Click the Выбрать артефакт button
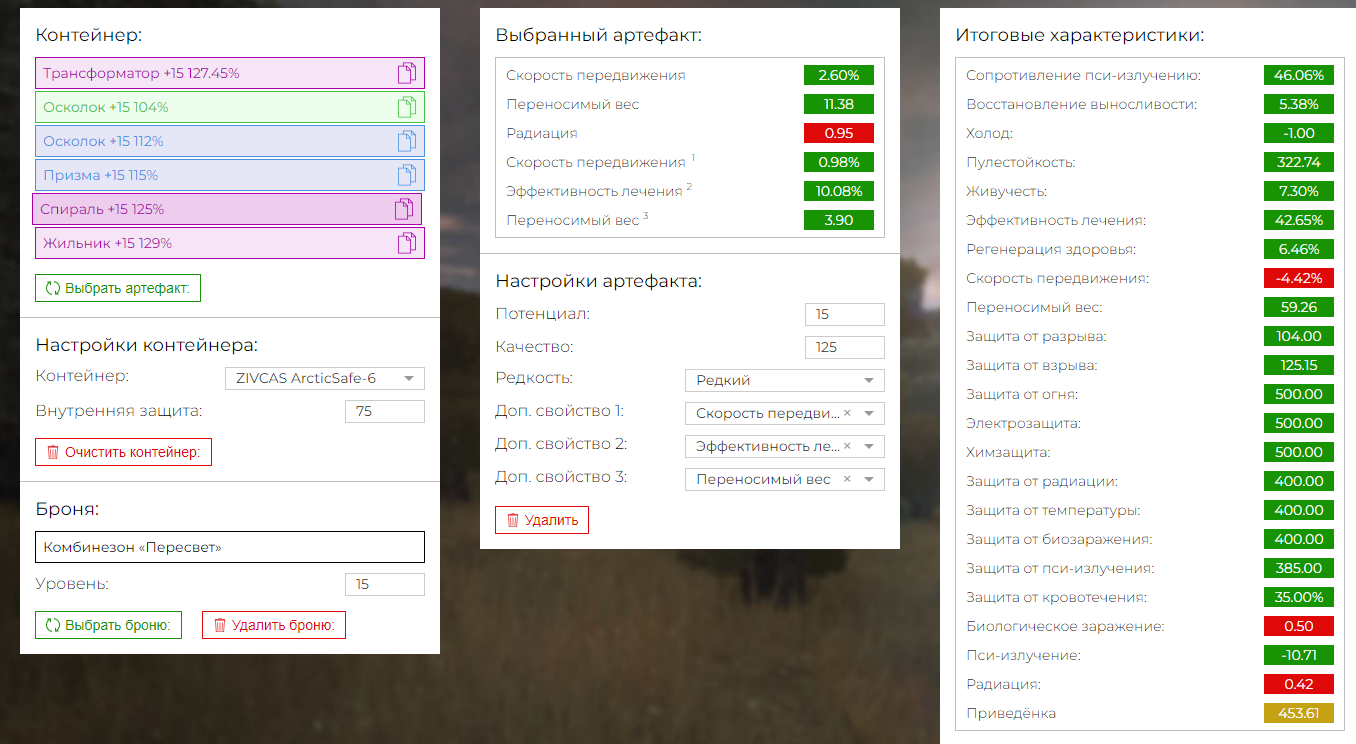1356x744 pixels. click(x=118, y=288)
